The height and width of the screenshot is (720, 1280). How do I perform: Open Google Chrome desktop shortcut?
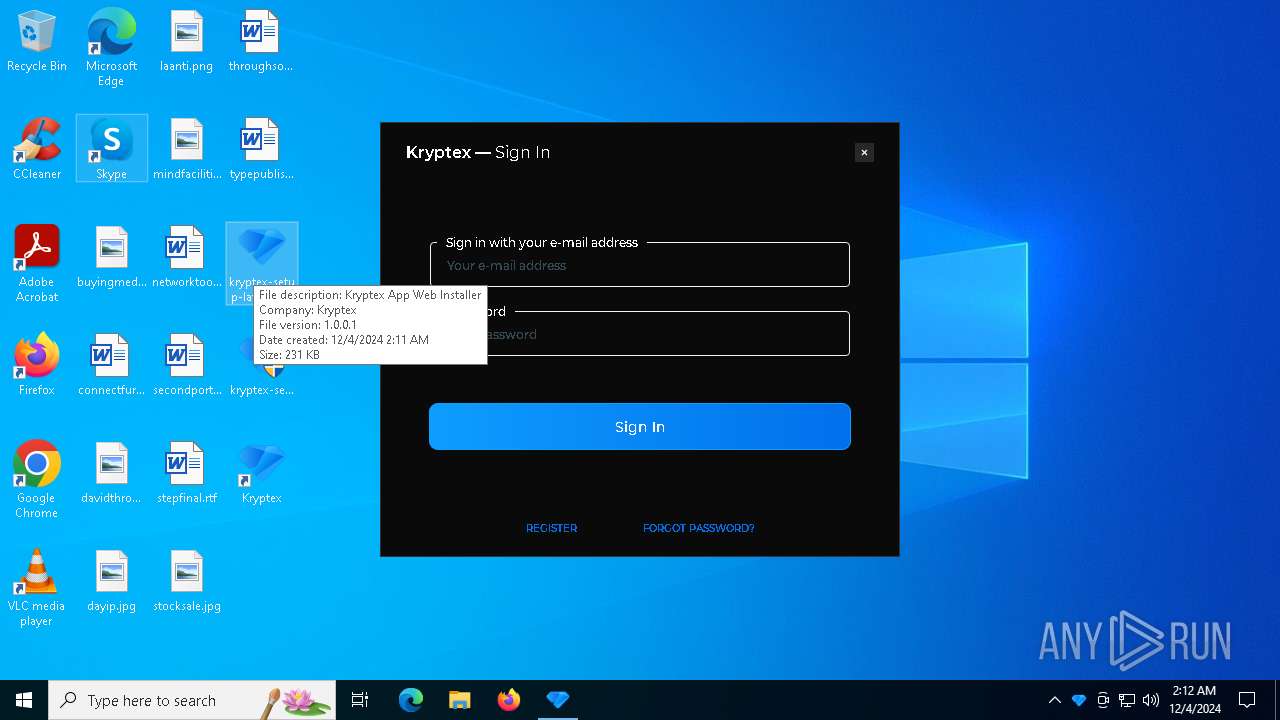coord(37,480)
